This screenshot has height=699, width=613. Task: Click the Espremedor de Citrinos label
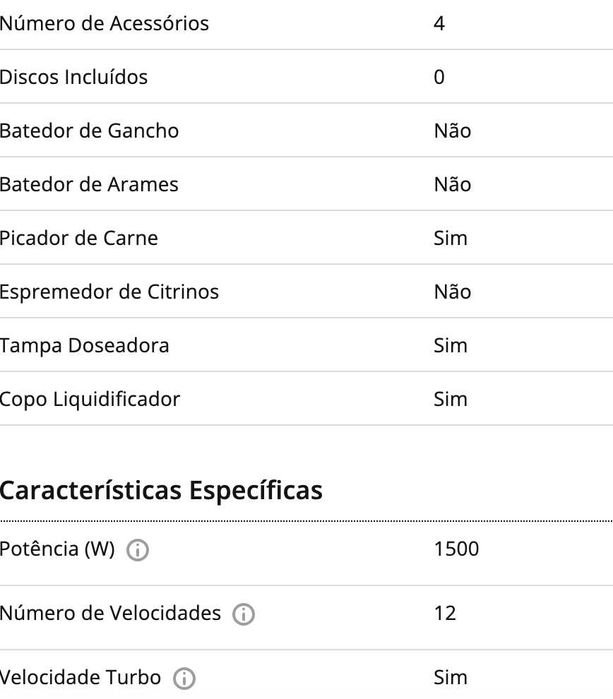[x=109, y=292]
